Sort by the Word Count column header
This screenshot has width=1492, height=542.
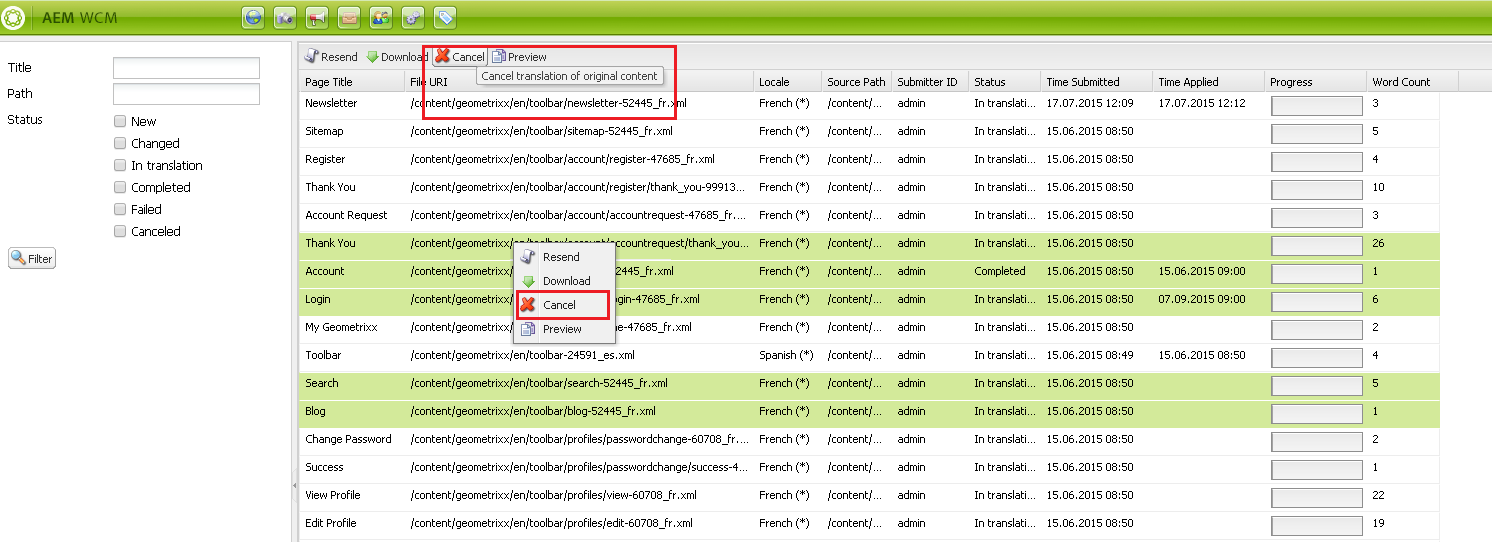[1401, 82]
